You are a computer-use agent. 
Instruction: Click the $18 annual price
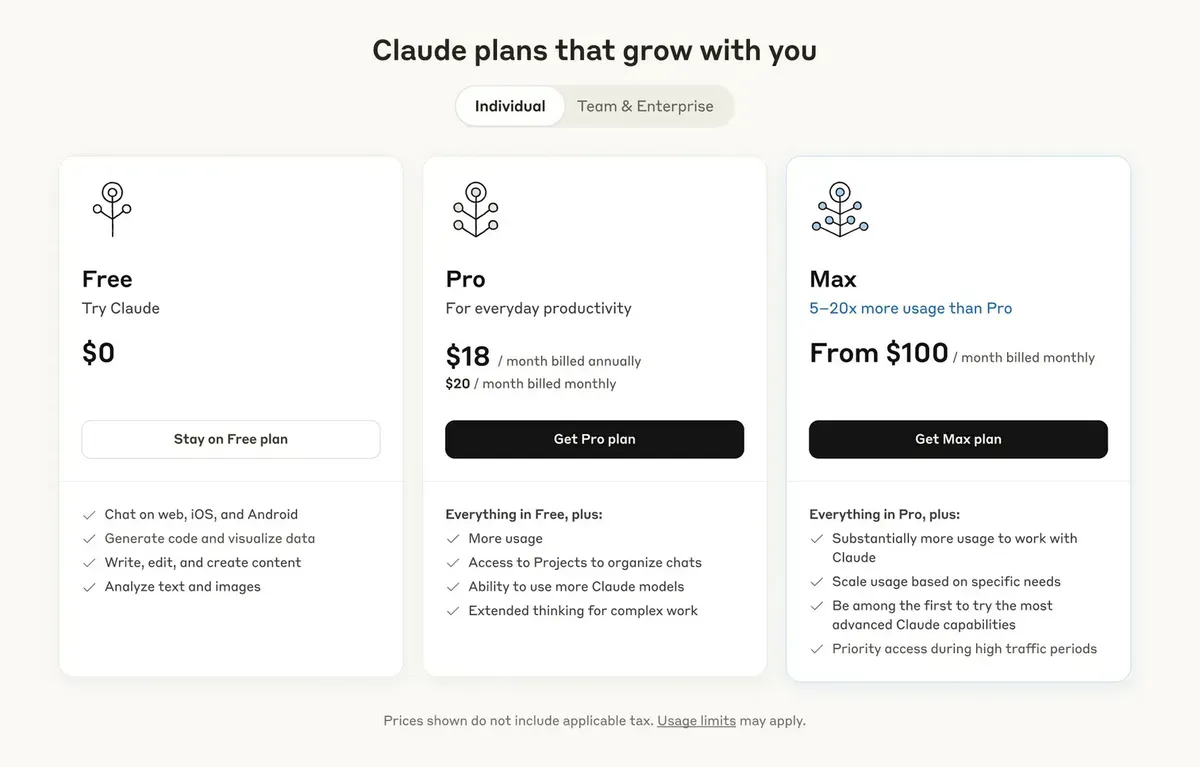point(468,357)
